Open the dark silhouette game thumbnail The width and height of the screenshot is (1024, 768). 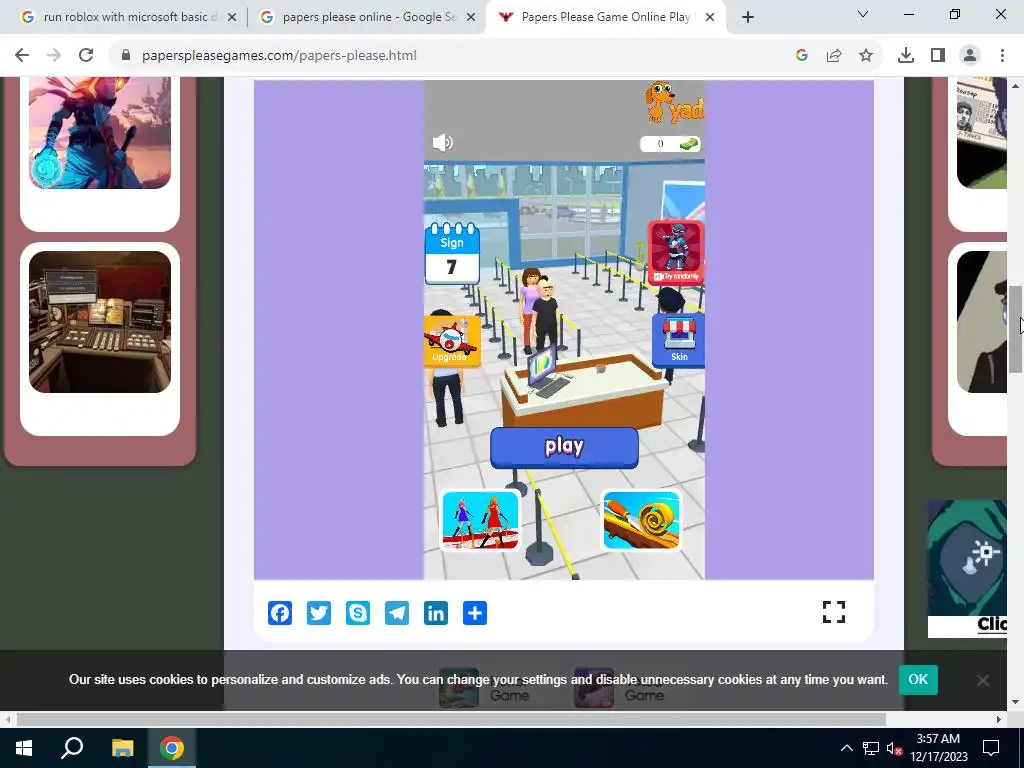982,321
